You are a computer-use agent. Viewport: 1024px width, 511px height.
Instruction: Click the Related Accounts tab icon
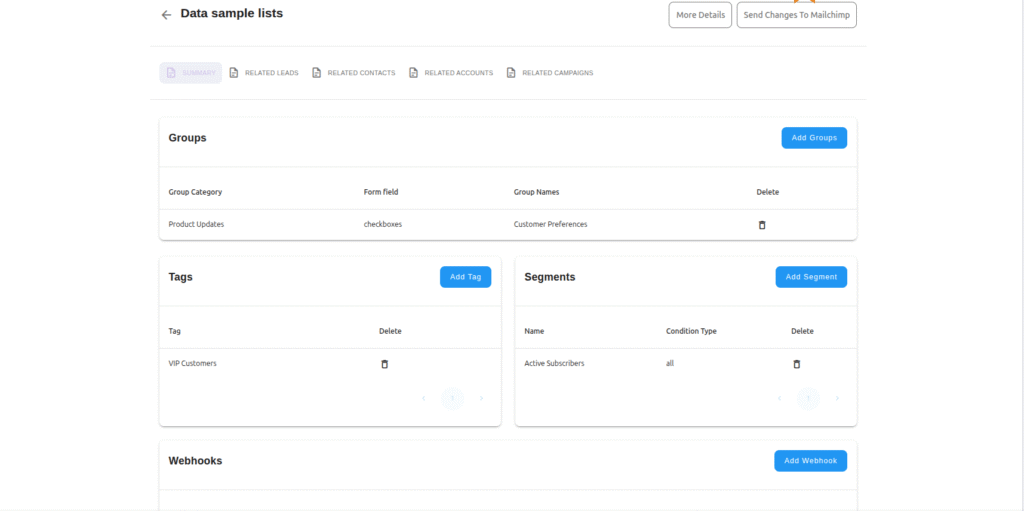click(x=413, y=73)
